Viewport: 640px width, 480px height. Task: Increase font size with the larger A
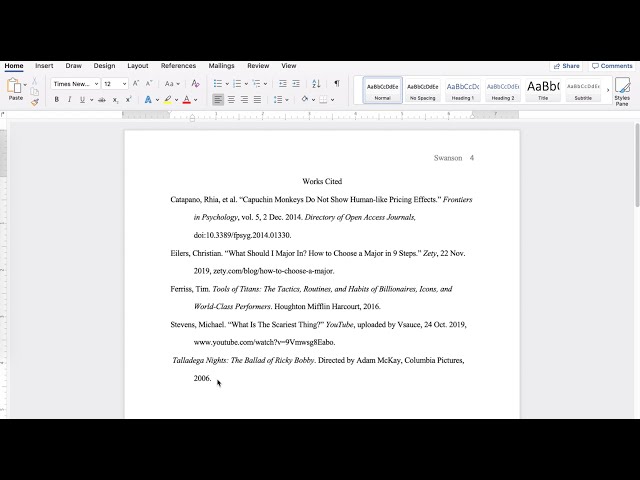tap(136, 84)
